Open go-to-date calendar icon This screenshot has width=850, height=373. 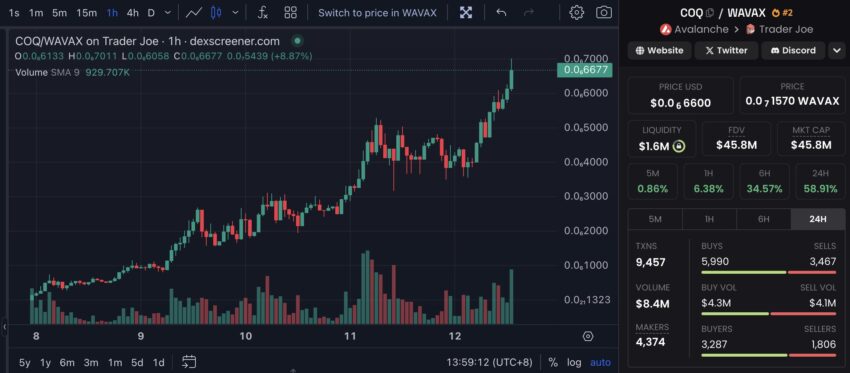189,362
